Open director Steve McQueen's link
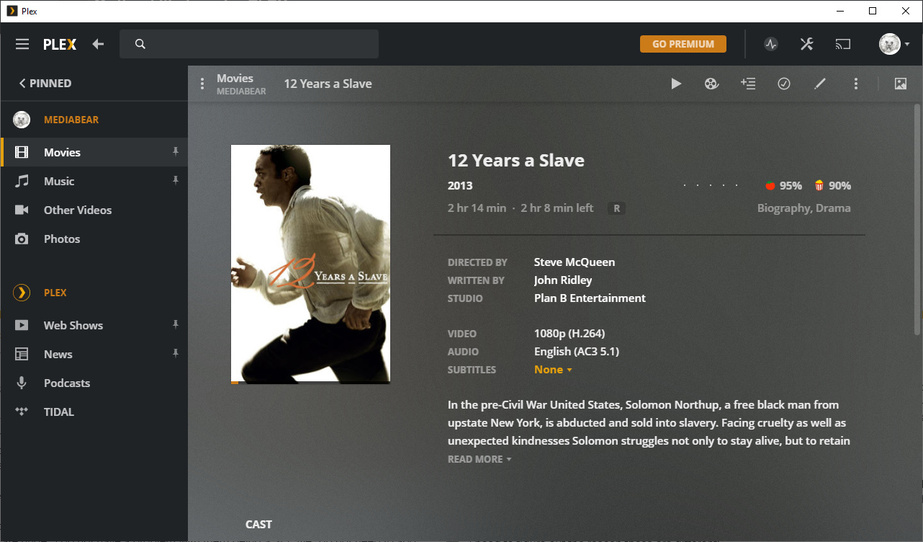The height and width of the screenshot is (542, 923). tap(574, 262)
